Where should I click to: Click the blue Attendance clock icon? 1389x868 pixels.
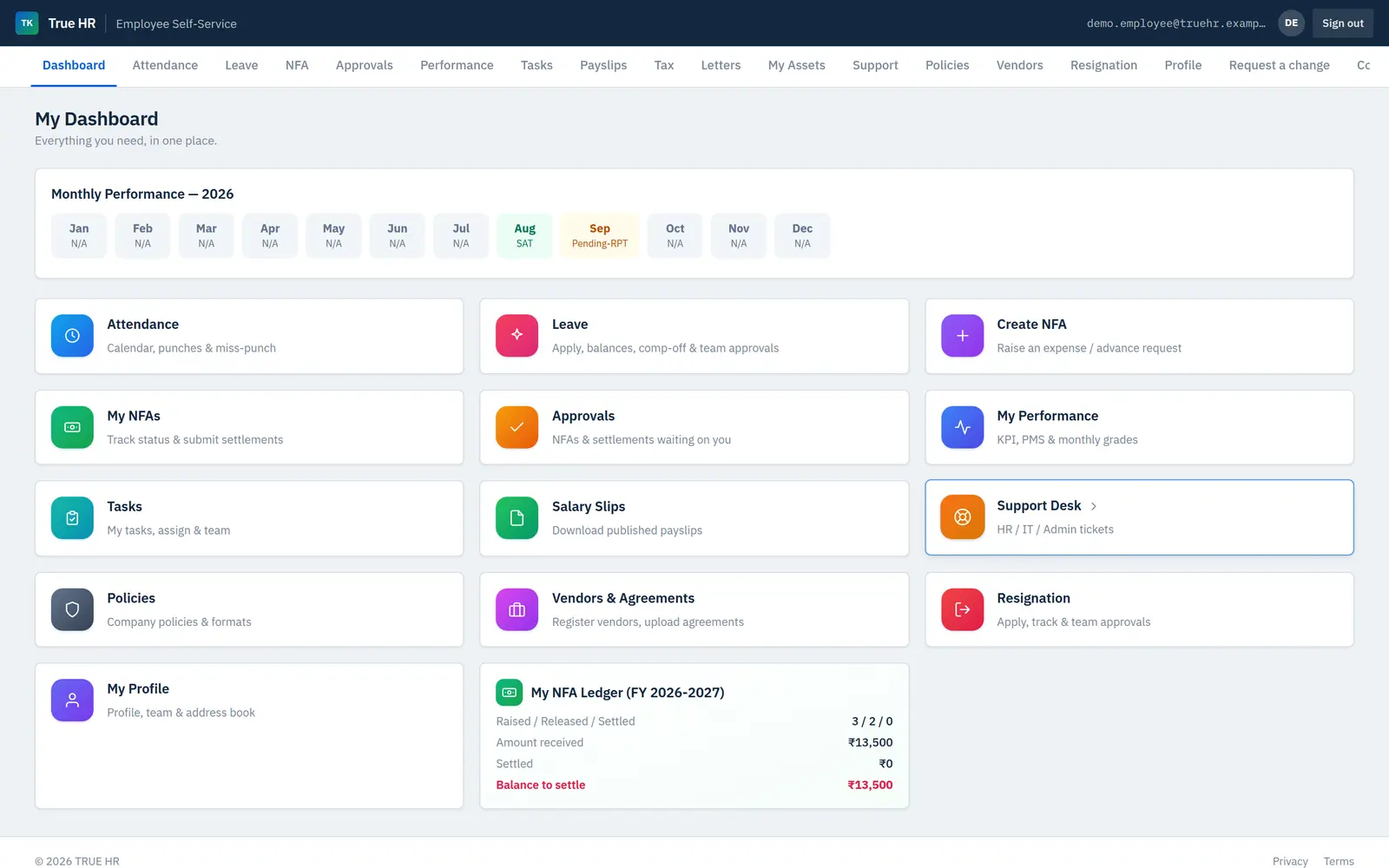72,336
